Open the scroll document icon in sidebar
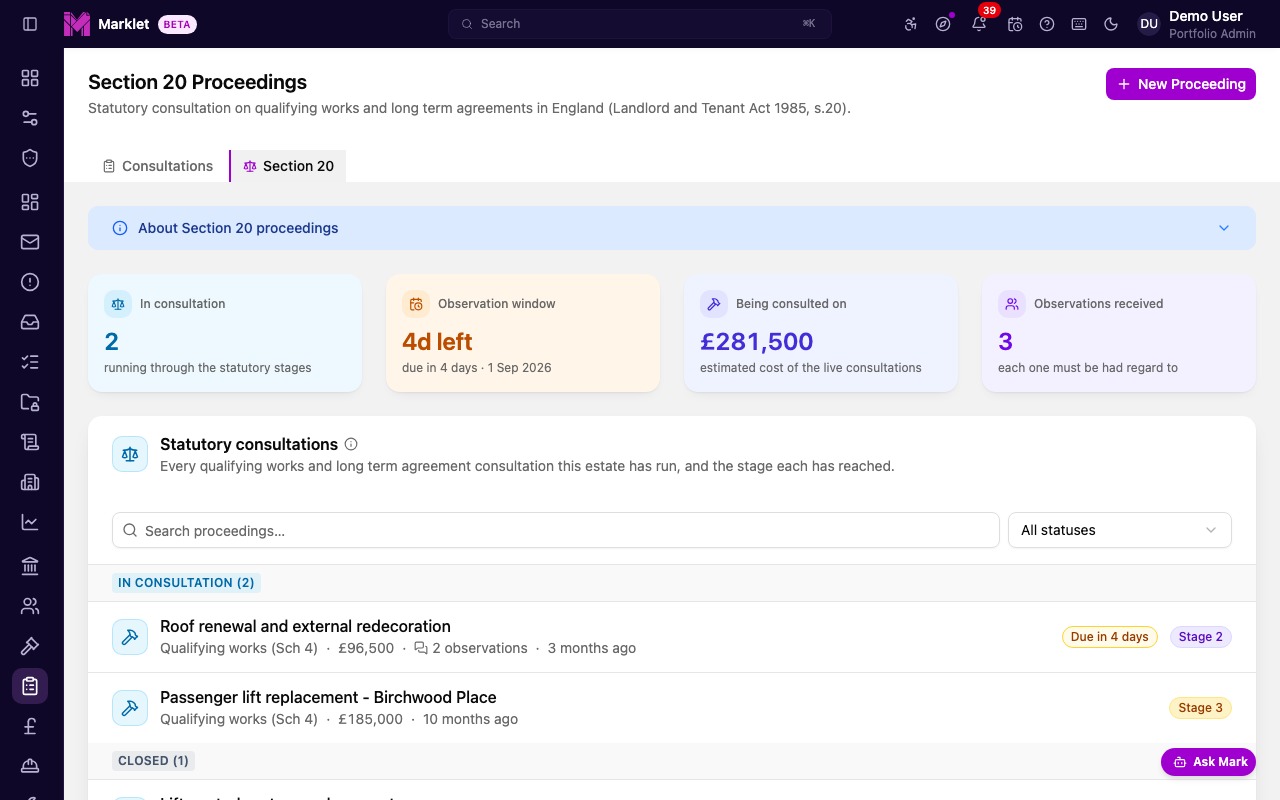The height and width of the screenshot is (800, 1280). pos(30,442)
